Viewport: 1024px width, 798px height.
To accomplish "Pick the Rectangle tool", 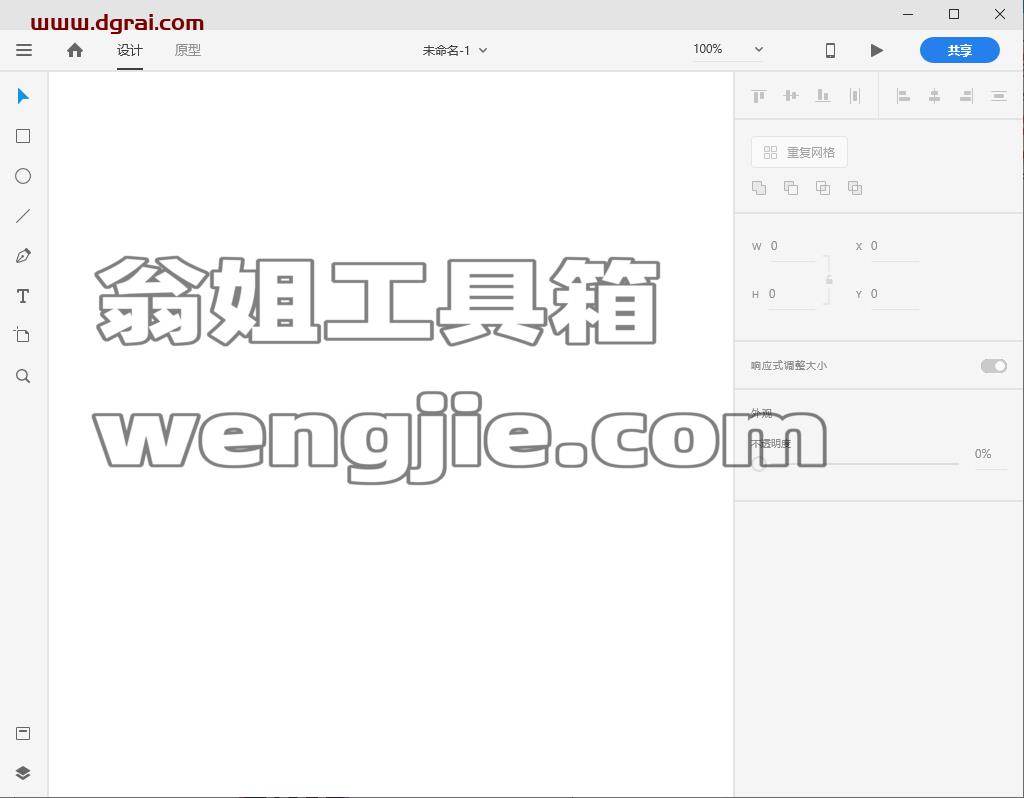I will coord(23,136).
